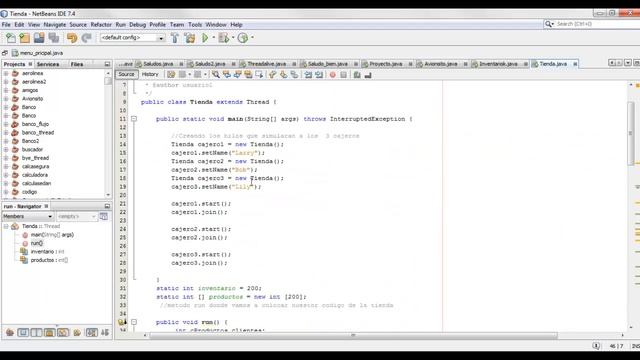The image size is (640, 360).
Task: Click the Find Next Occurrence icon
Action: 237,75
